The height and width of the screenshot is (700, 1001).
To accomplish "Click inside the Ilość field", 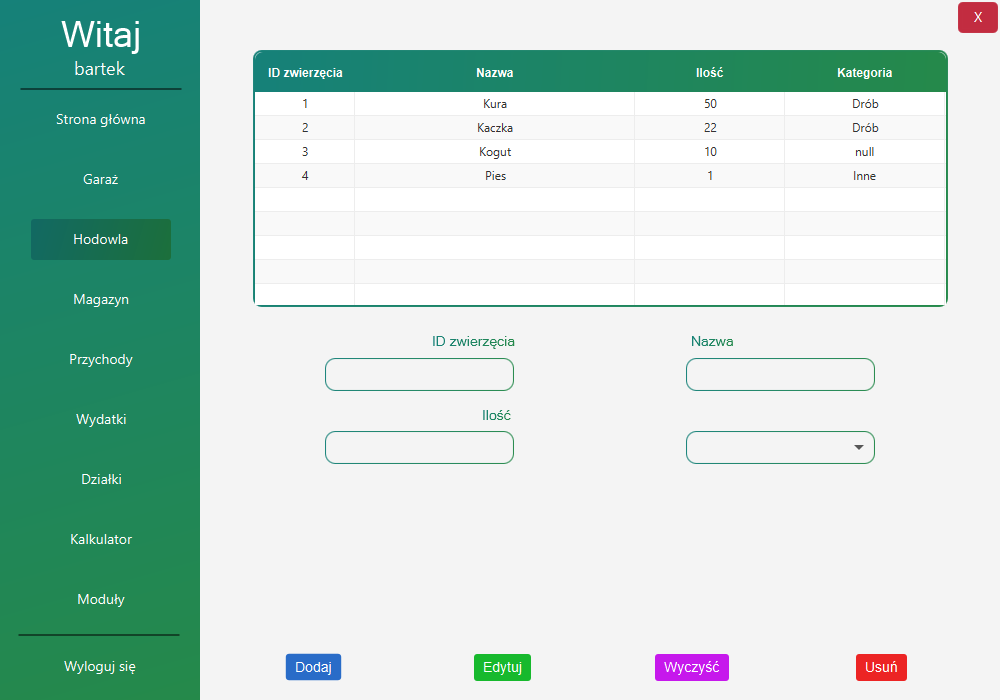I will [419, 447].
